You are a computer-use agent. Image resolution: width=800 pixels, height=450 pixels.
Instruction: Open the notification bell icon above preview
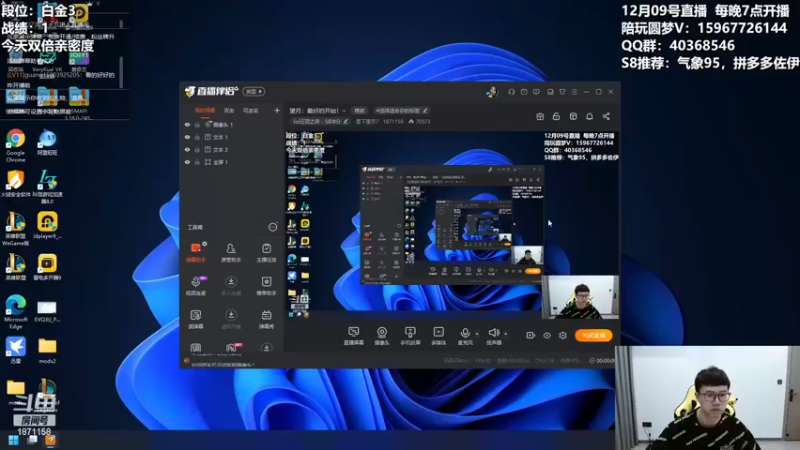coord(589,116)
